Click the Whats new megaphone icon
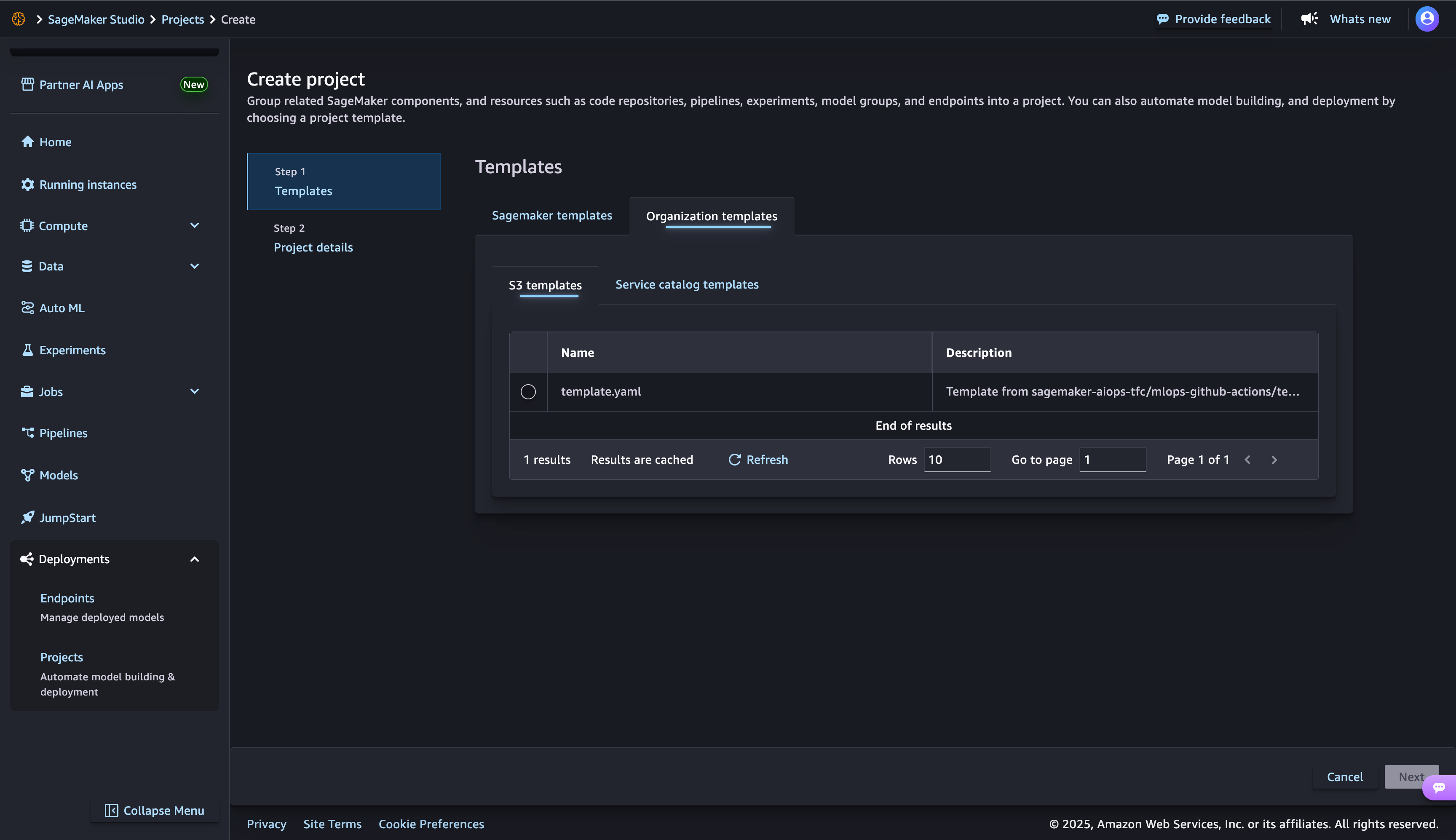 point(1309,19)
